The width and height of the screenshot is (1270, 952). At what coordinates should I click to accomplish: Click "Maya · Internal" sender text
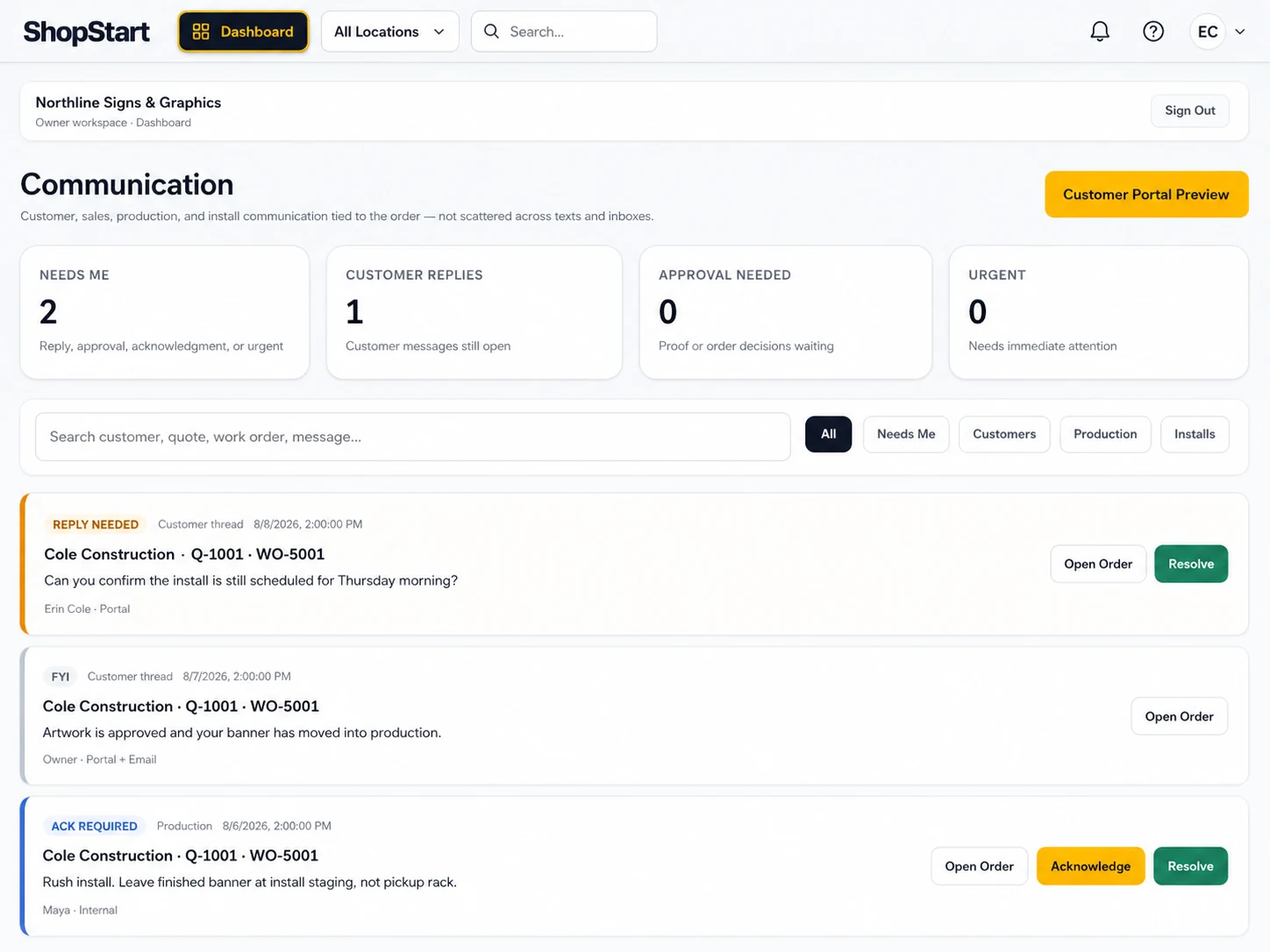(x=80, y=910)
